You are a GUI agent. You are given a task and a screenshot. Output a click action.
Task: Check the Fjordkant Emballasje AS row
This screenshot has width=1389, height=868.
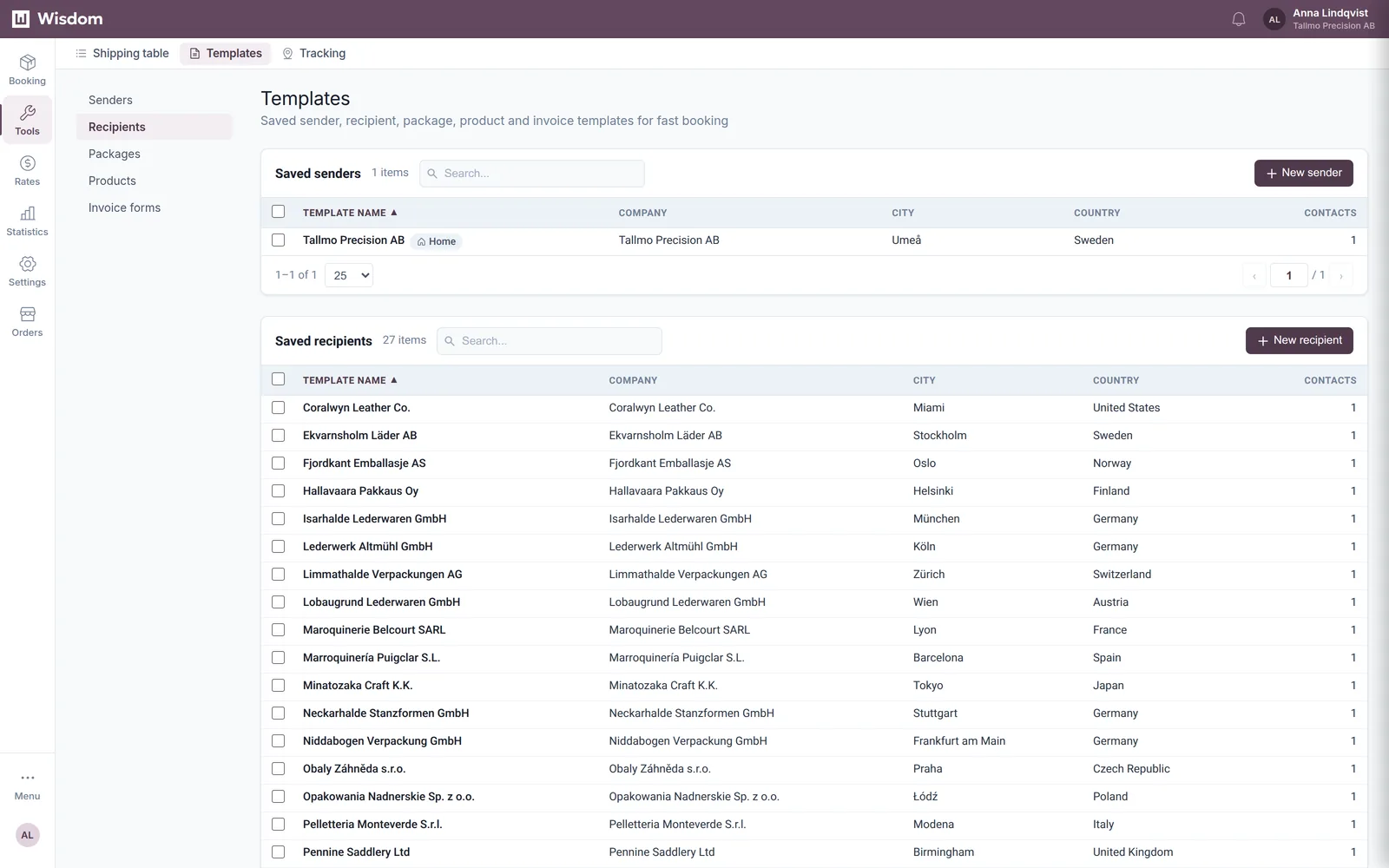click(x=278, y=464)
